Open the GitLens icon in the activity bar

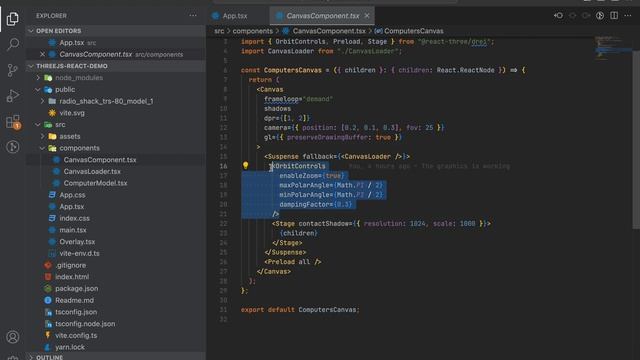point(13,147)
